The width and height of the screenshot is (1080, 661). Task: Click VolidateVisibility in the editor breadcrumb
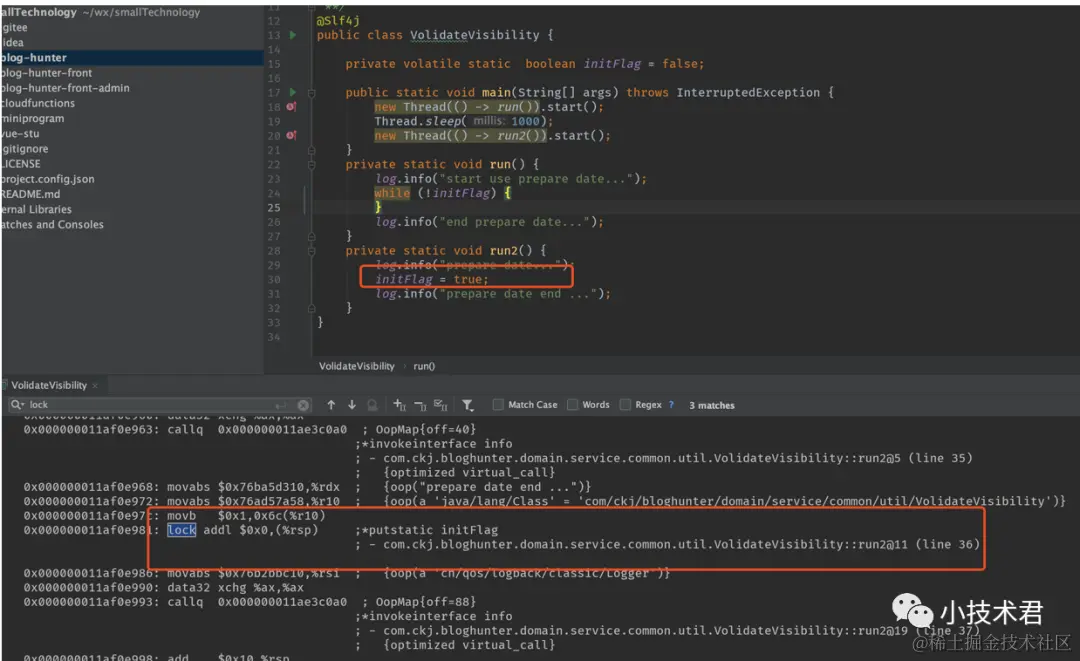pos(357,366)
